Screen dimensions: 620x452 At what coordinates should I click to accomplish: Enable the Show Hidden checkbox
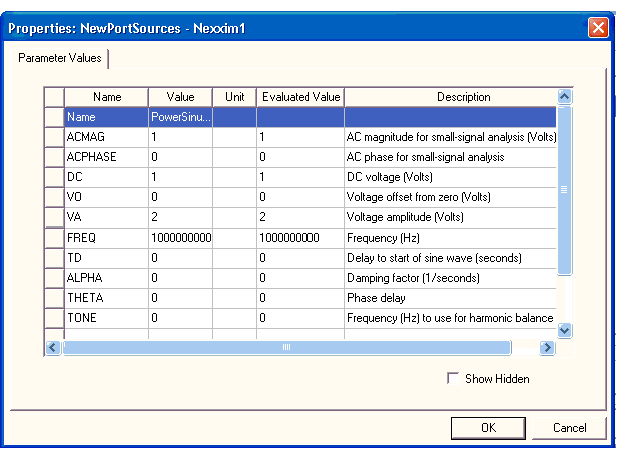(x=453, y=378)
